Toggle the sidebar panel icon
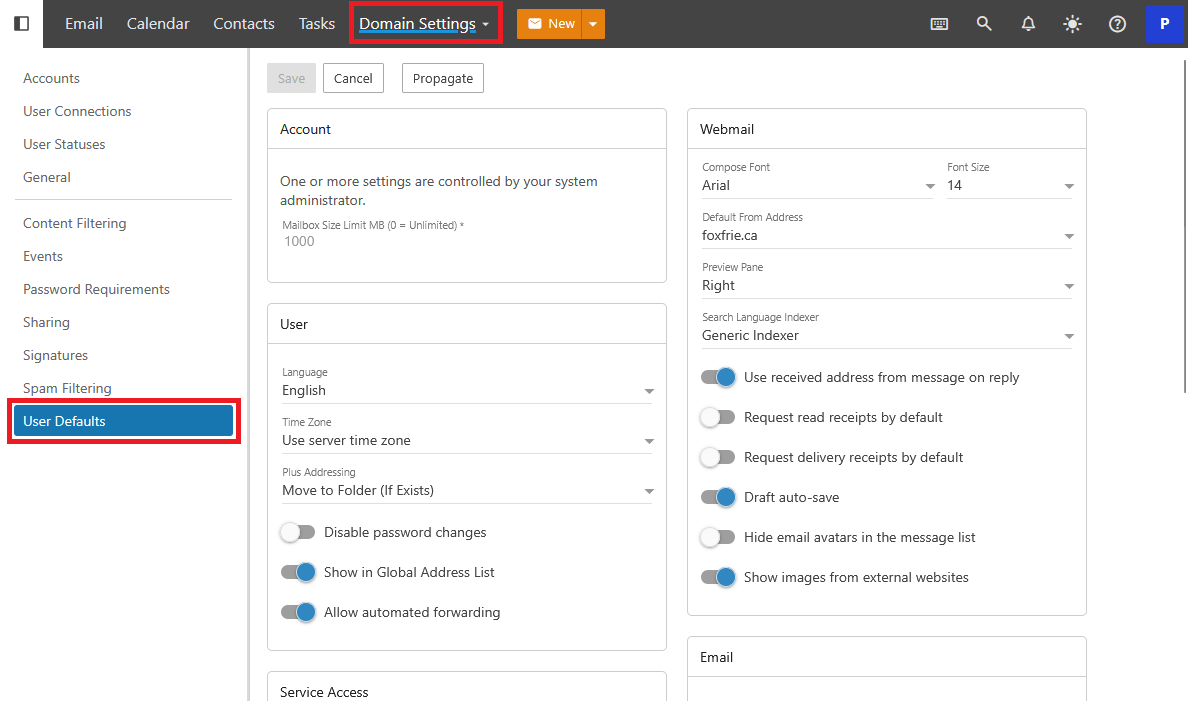The height and width of the screenshot is (701, 1188). (21, 23)
